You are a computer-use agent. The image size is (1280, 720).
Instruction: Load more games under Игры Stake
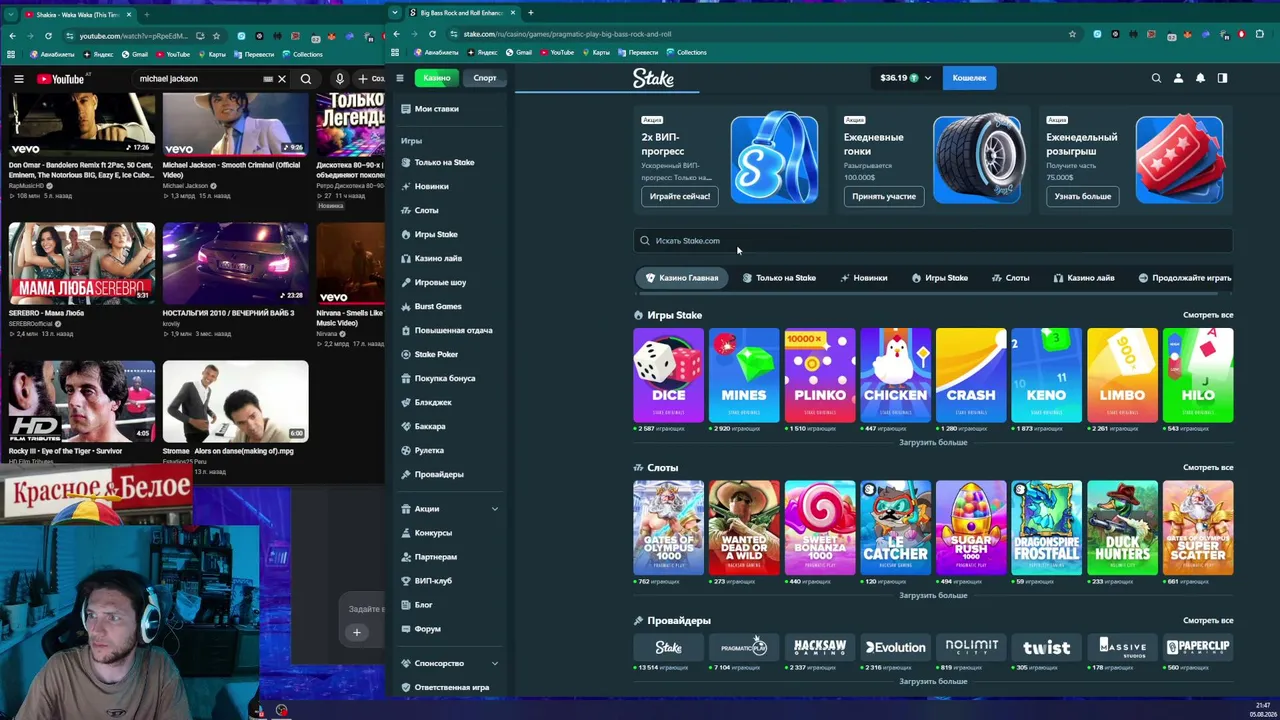[933, 442]
